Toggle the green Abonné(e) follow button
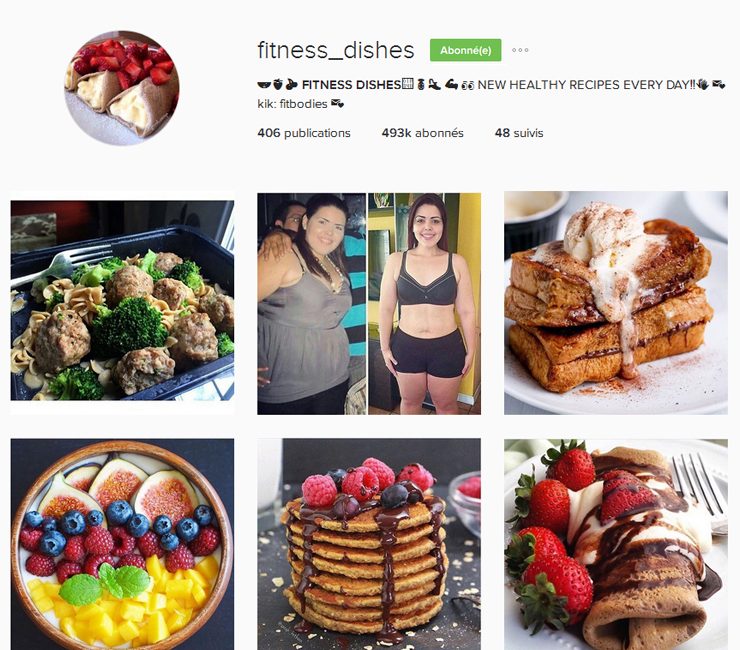The width and height of the screenshot is (740, 650). 465,50
